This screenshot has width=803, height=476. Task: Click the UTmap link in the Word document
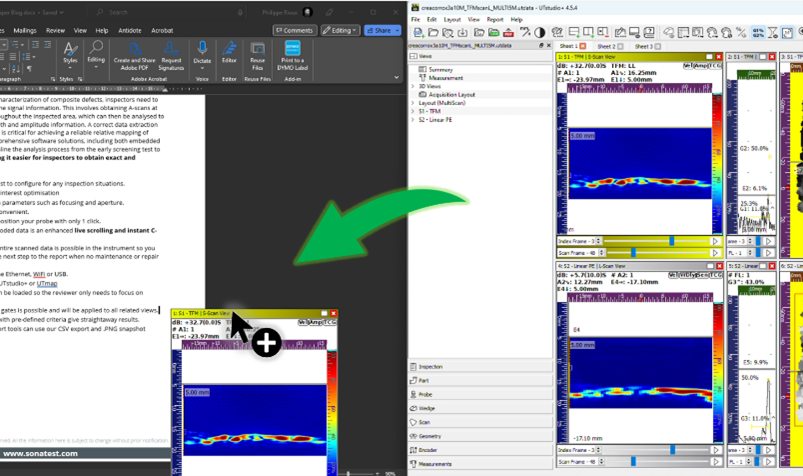tap(47, 283)
